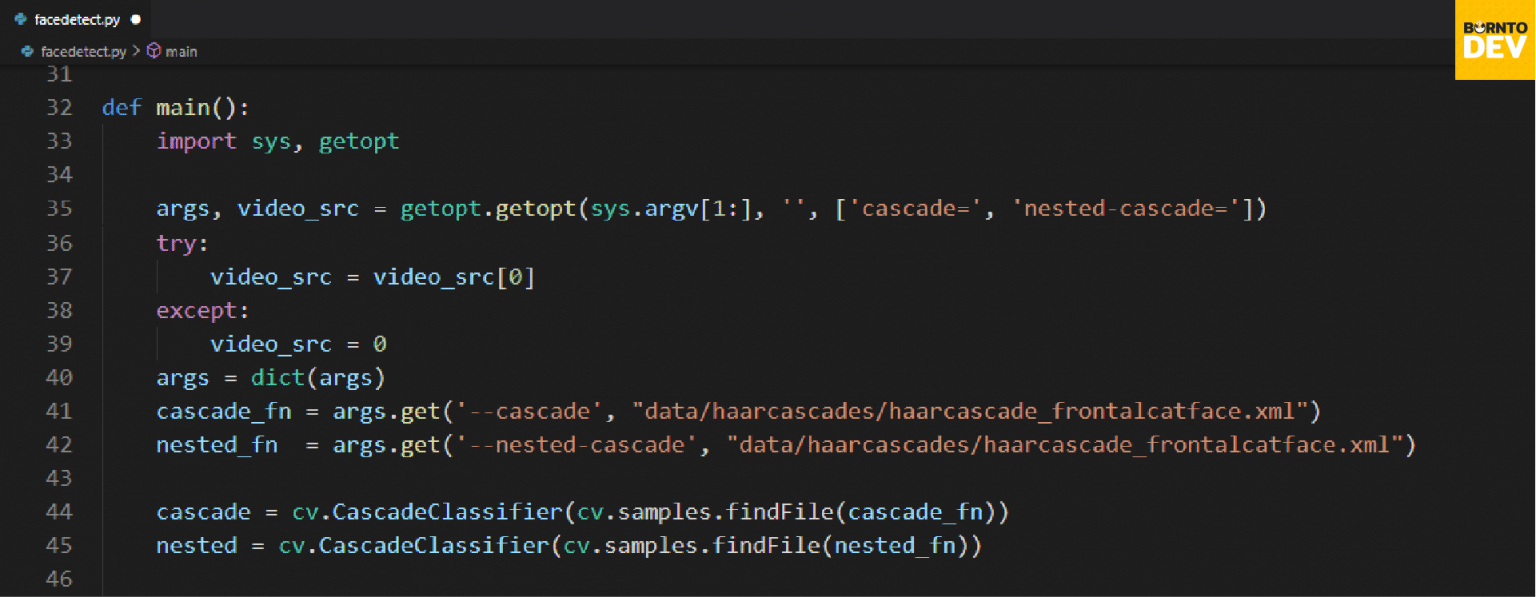Click line number 32 in the gutter
The height and width of the screenshot is (597, 1536).
59,107
